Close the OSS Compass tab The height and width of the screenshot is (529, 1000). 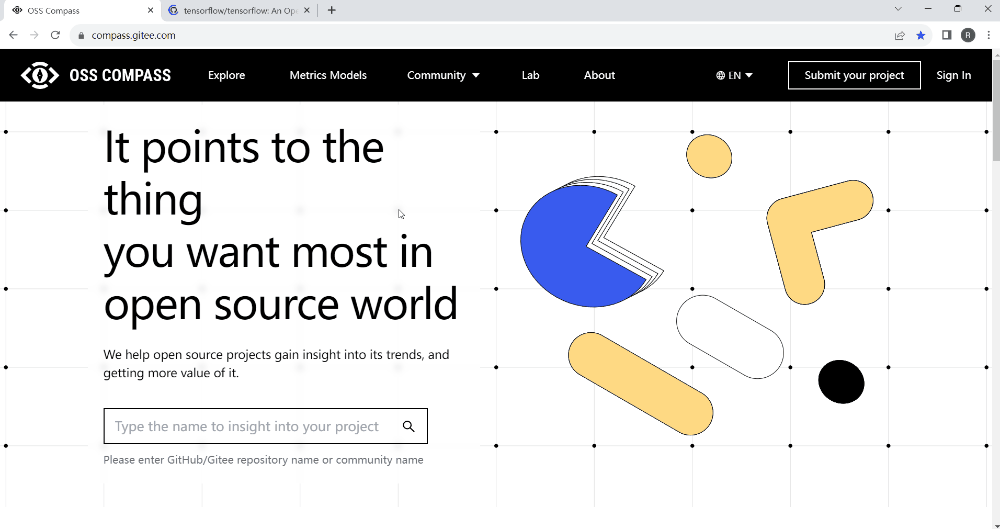151,10
